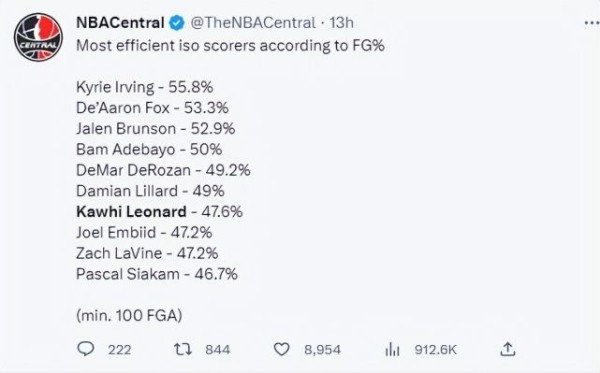Share the tweet using the upload icon
This screenshot has width=600, height=373.
(508, 349)
